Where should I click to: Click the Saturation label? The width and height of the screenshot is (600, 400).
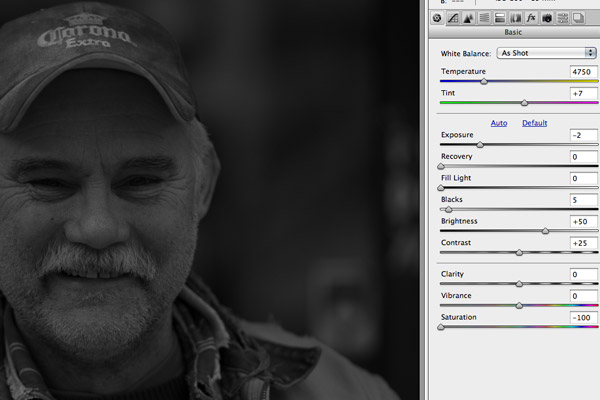click(458, 317)
